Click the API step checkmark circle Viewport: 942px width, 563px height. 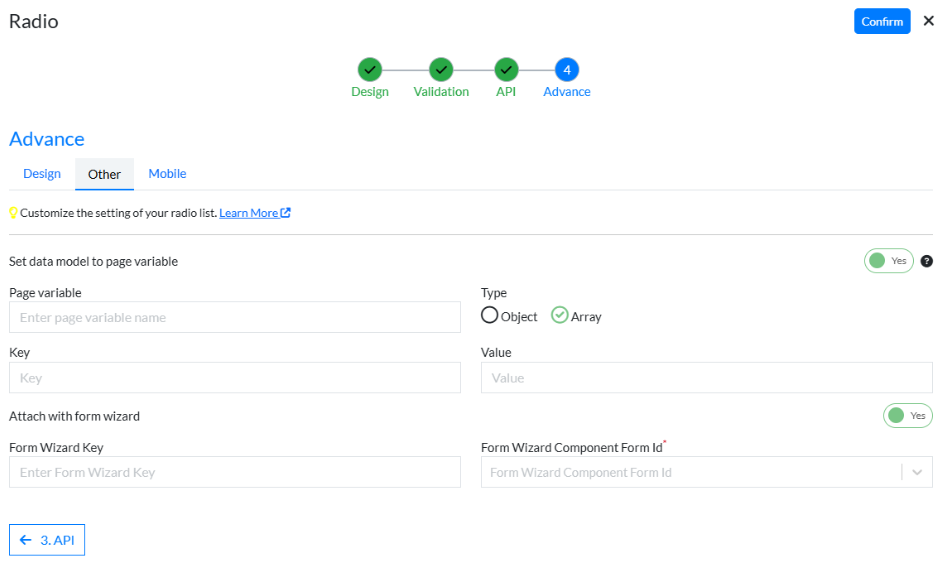(506, 70)
